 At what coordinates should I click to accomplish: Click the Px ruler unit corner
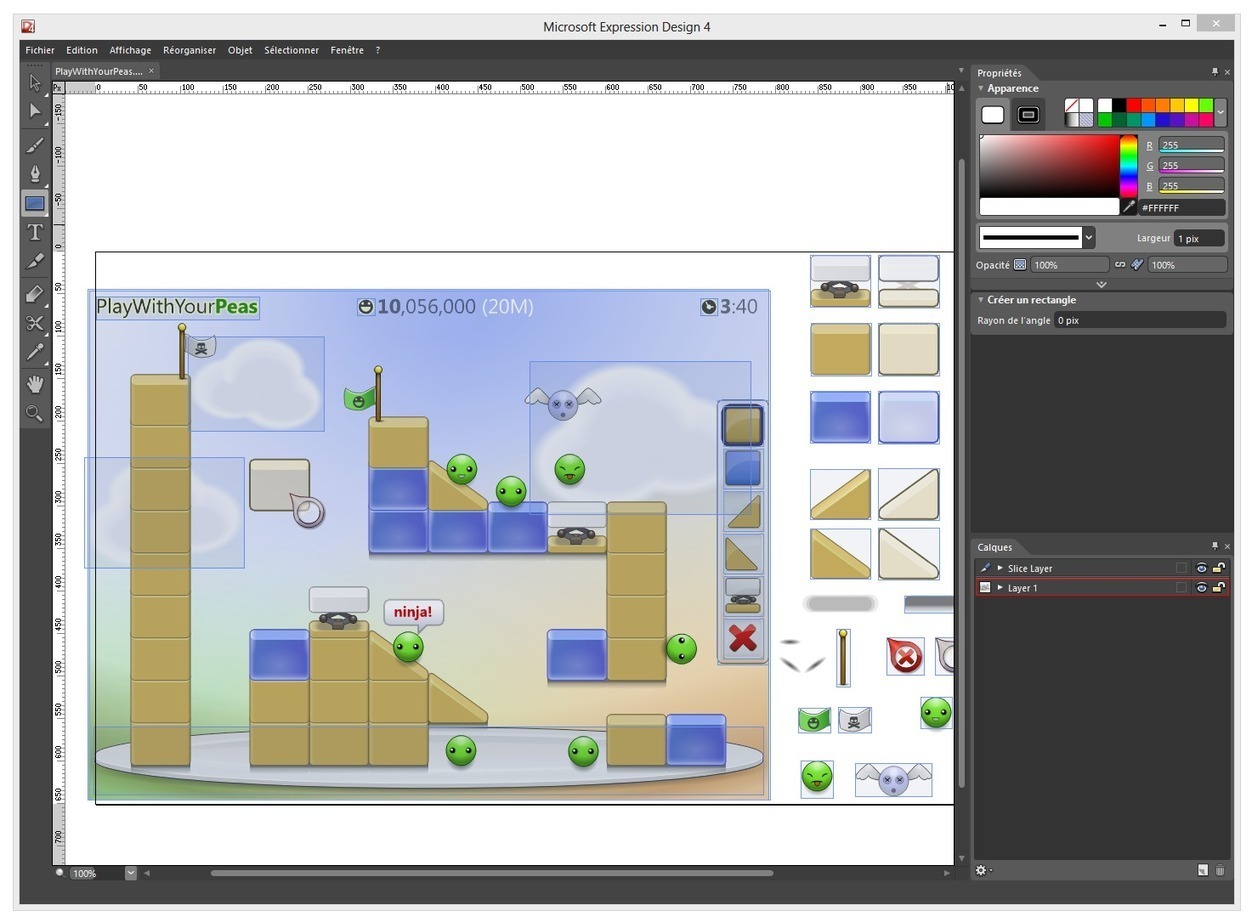[x=58, y=88]
